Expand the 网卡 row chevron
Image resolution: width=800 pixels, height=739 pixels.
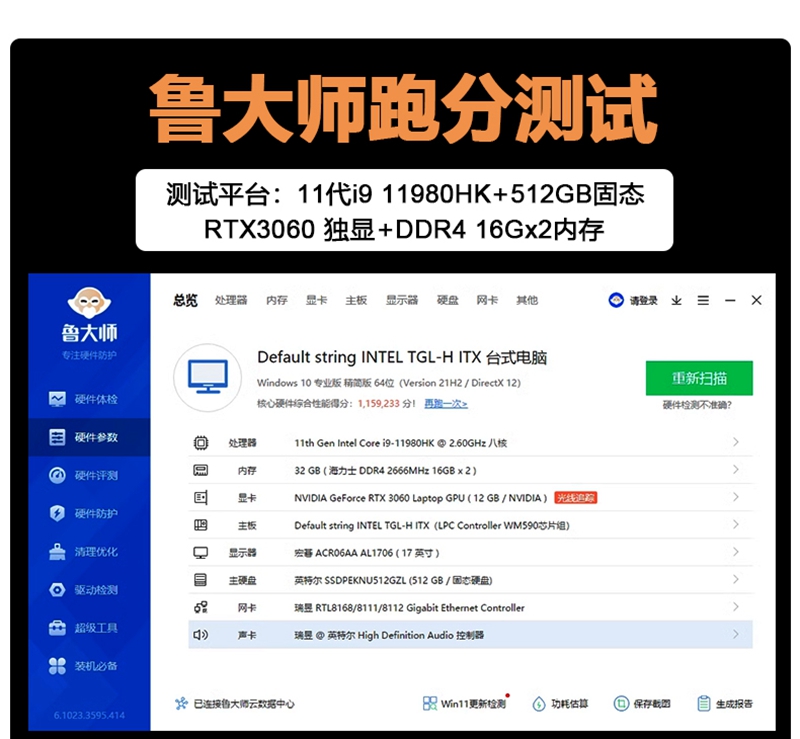pyautogui.click(x=736, y=606)
